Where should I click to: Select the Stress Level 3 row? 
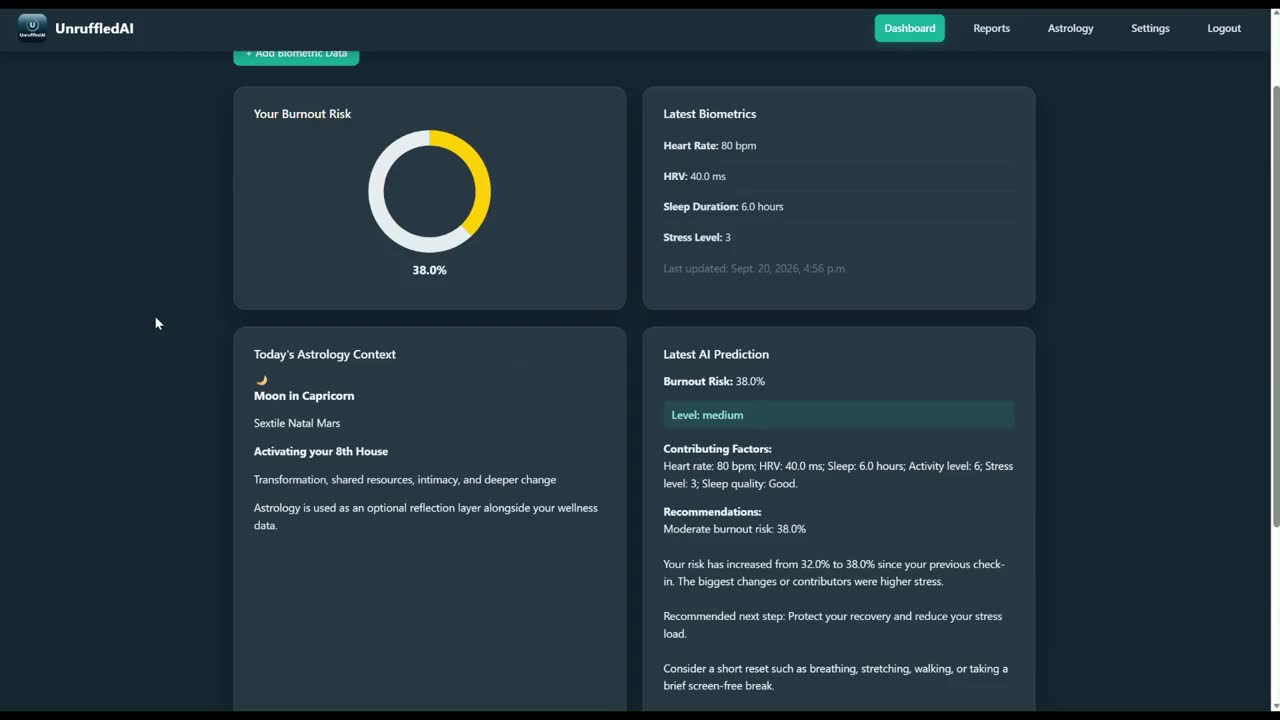[x=838, y=237]
